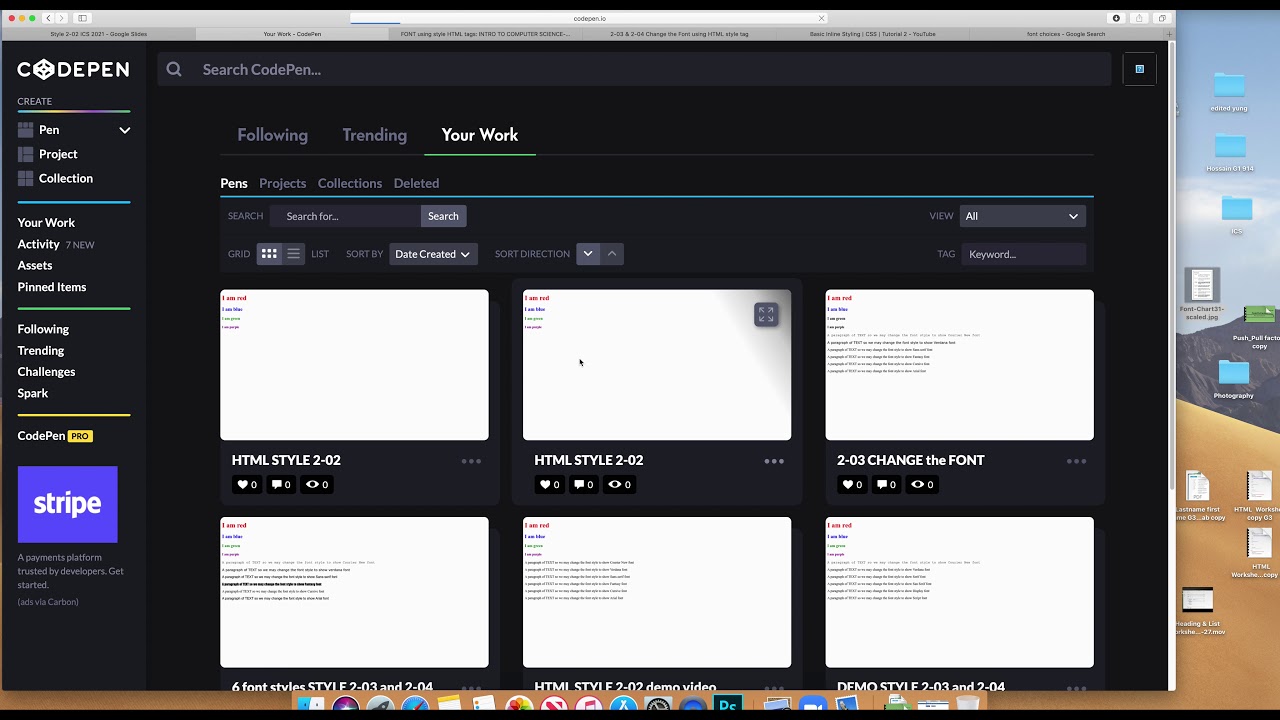Viewport: 1280px width, 720px height.
Task: Click the comment count on 2-03 CHANGE the FONT
Action: pos(886,484)
